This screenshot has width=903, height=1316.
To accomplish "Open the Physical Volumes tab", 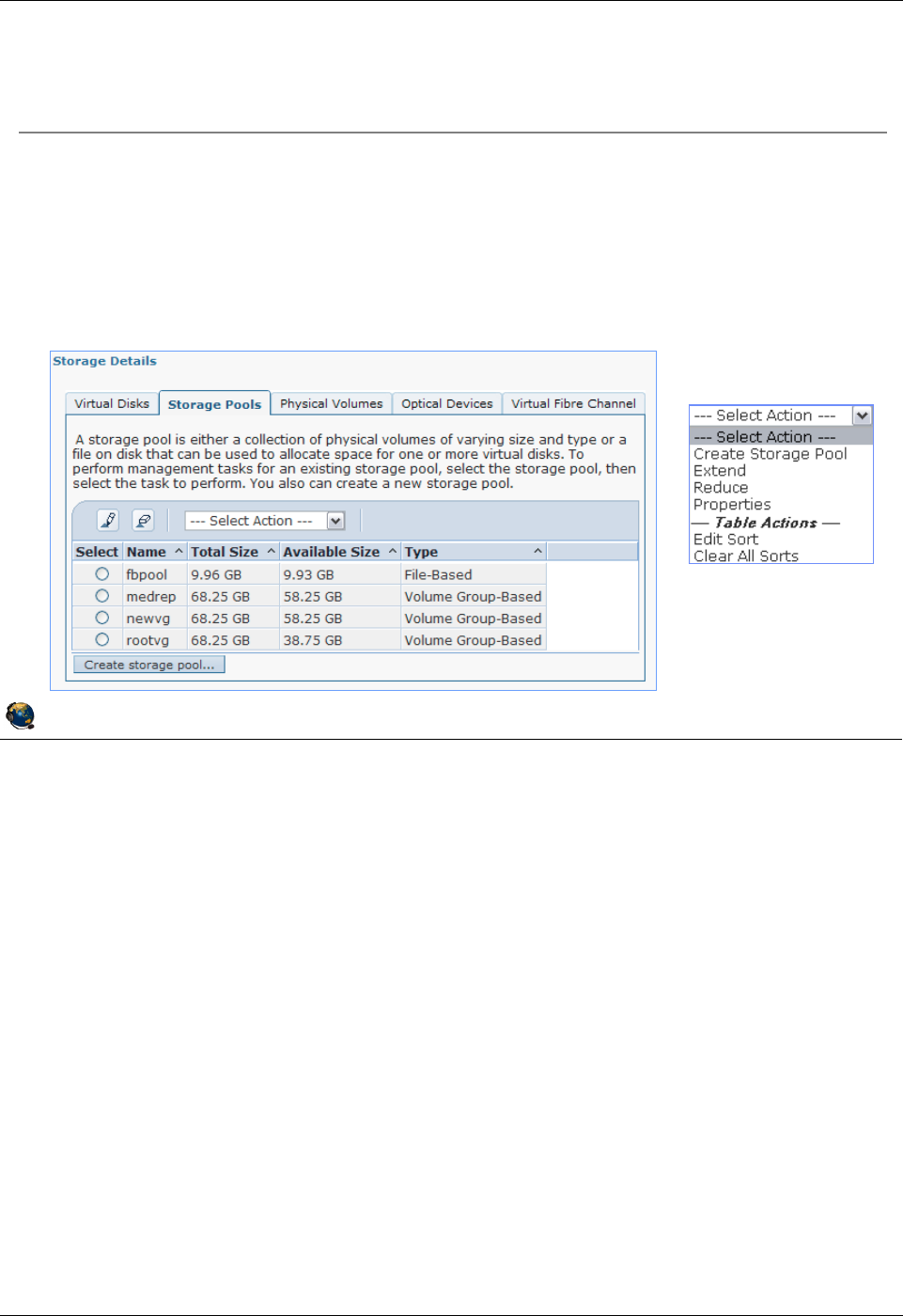I will 332,403.
